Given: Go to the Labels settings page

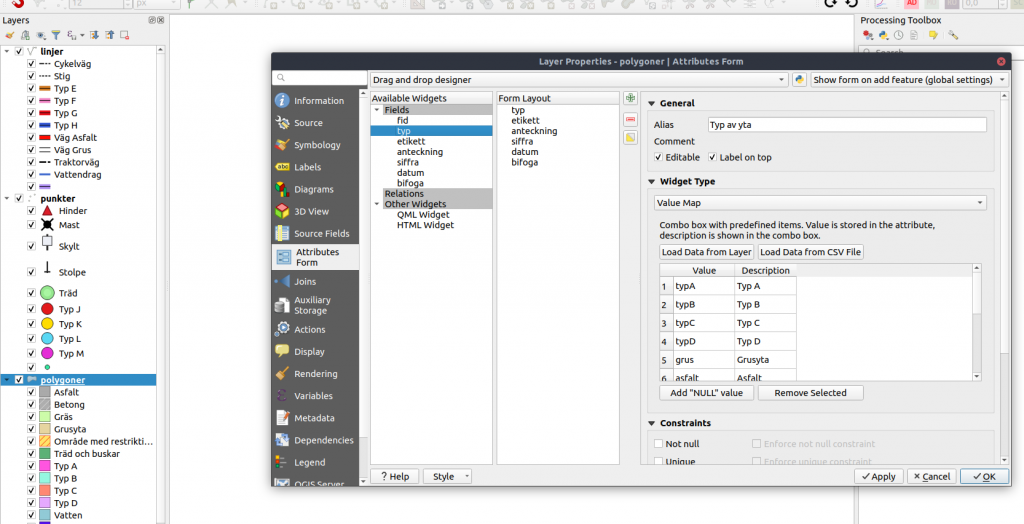Looking at the screenshot, I should point(307,167).
